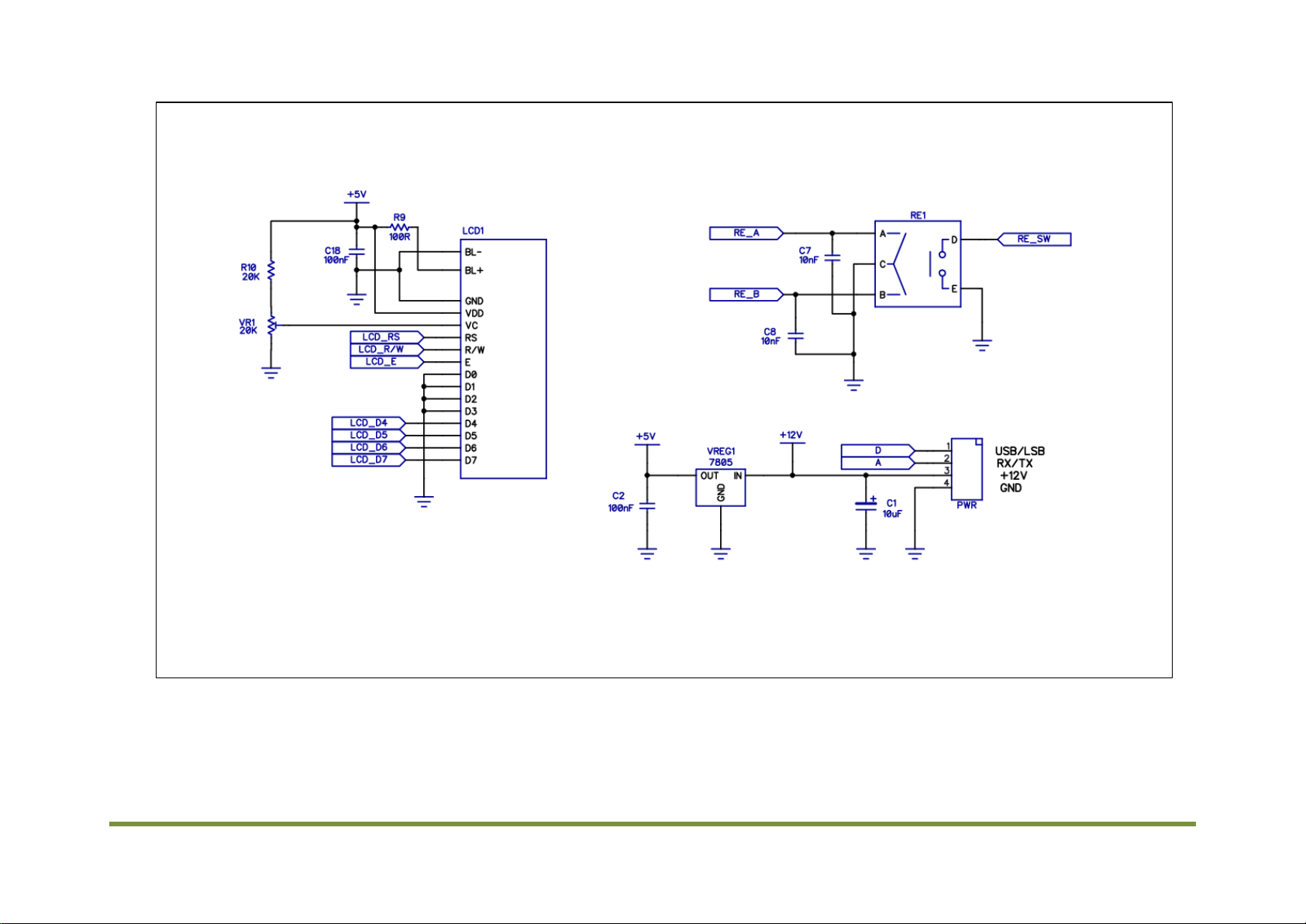Click the ground symbol below C1

point(866,553)
